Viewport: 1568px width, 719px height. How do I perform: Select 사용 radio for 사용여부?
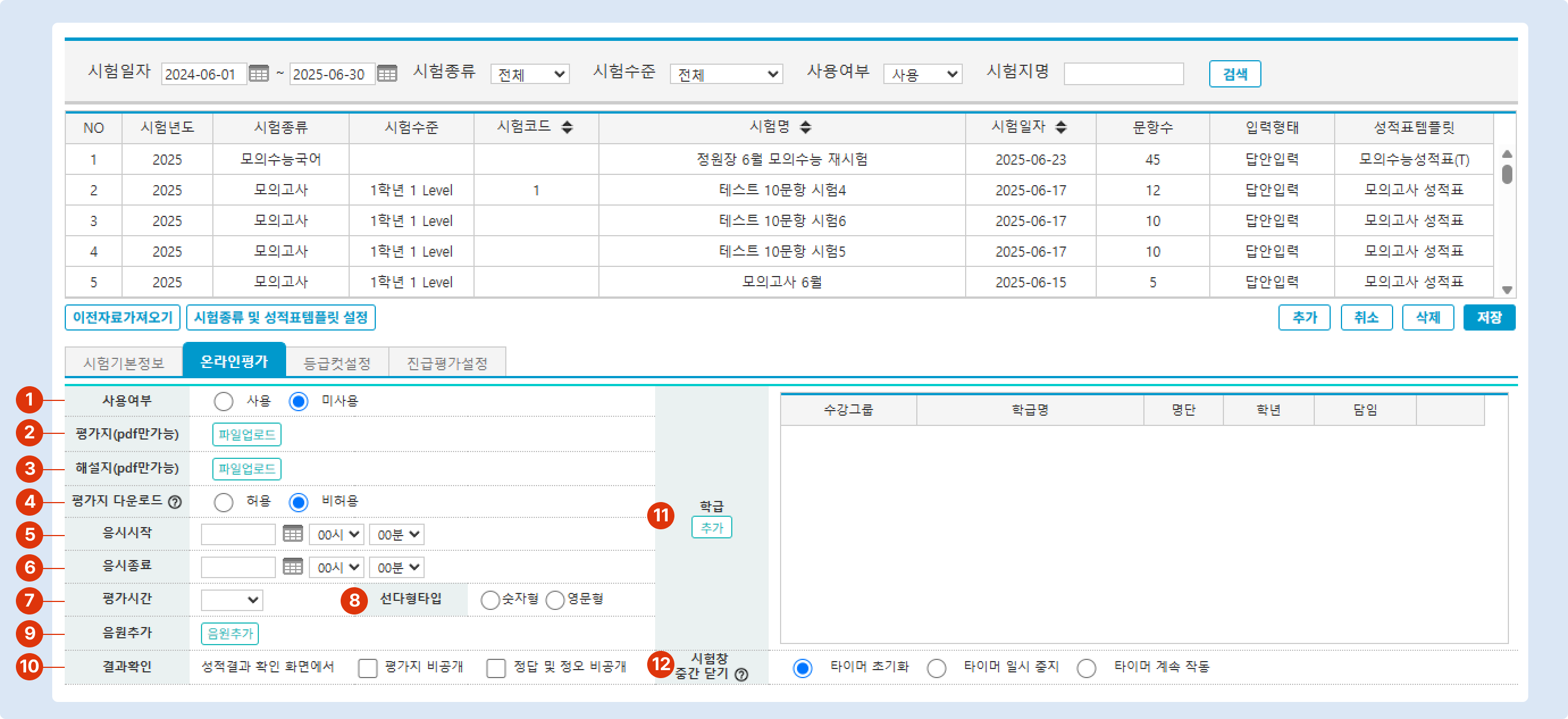click(223, 401)
